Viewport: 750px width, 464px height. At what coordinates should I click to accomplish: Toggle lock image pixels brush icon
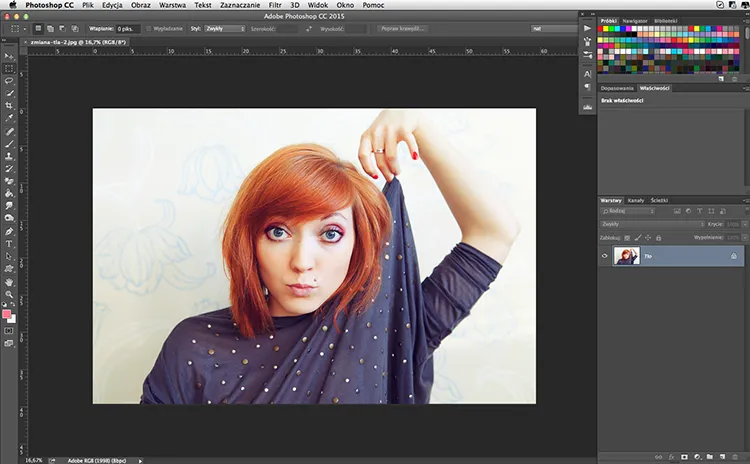click(638, 238)
